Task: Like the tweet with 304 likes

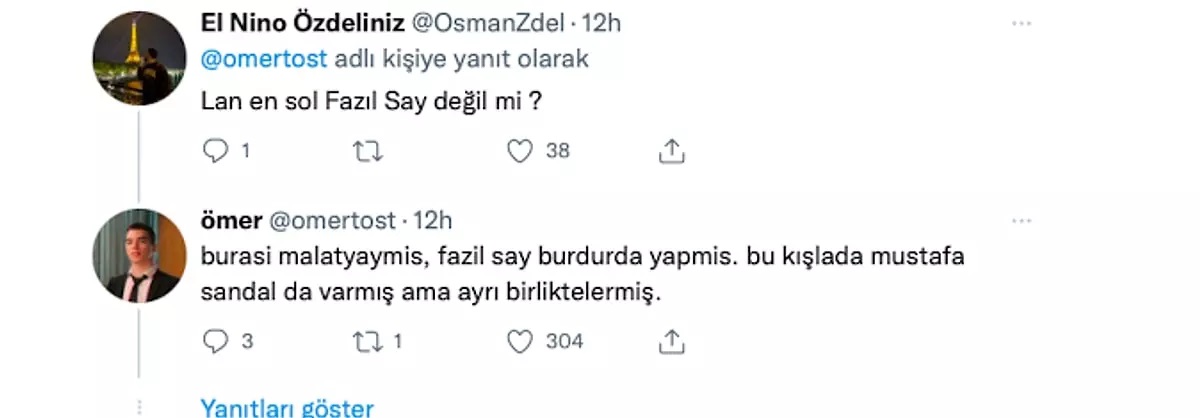Action: tap(519, 342)
